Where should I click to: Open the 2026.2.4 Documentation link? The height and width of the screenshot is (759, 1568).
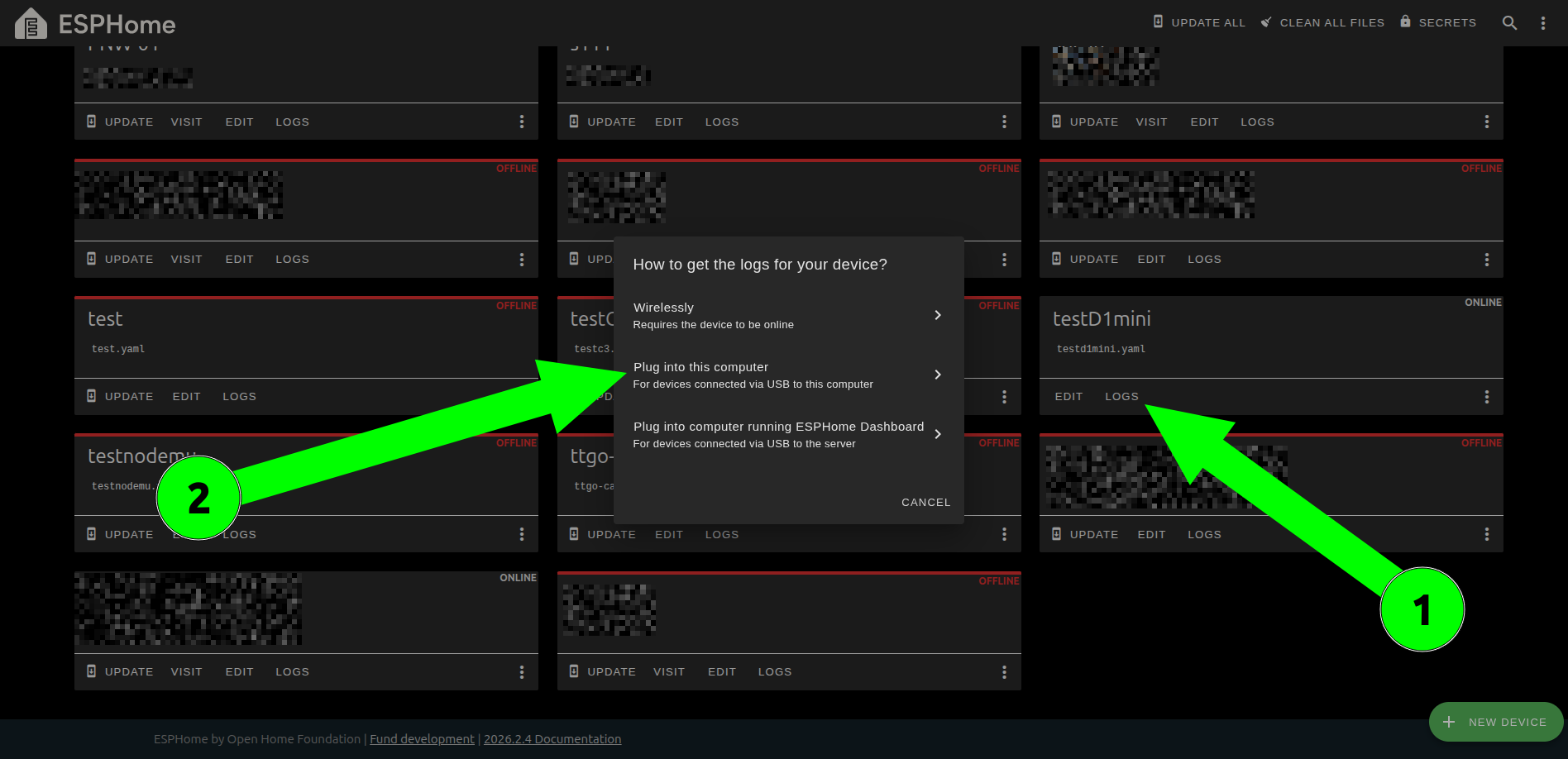tap(552, 739)
